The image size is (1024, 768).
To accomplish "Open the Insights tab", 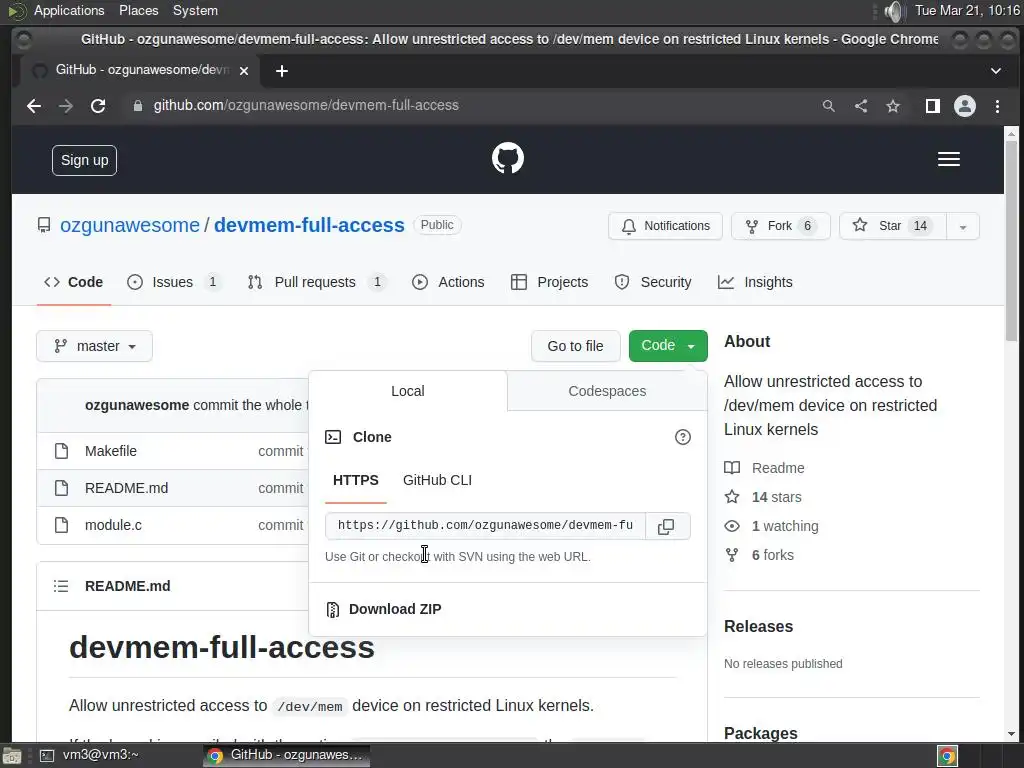I will [755, 282].
